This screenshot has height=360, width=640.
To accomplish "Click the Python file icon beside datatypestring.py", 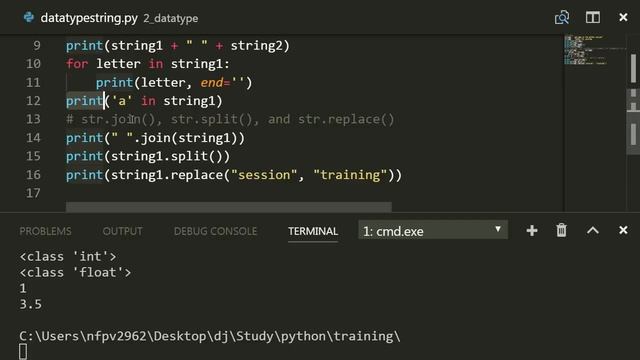I will [29, 18].
